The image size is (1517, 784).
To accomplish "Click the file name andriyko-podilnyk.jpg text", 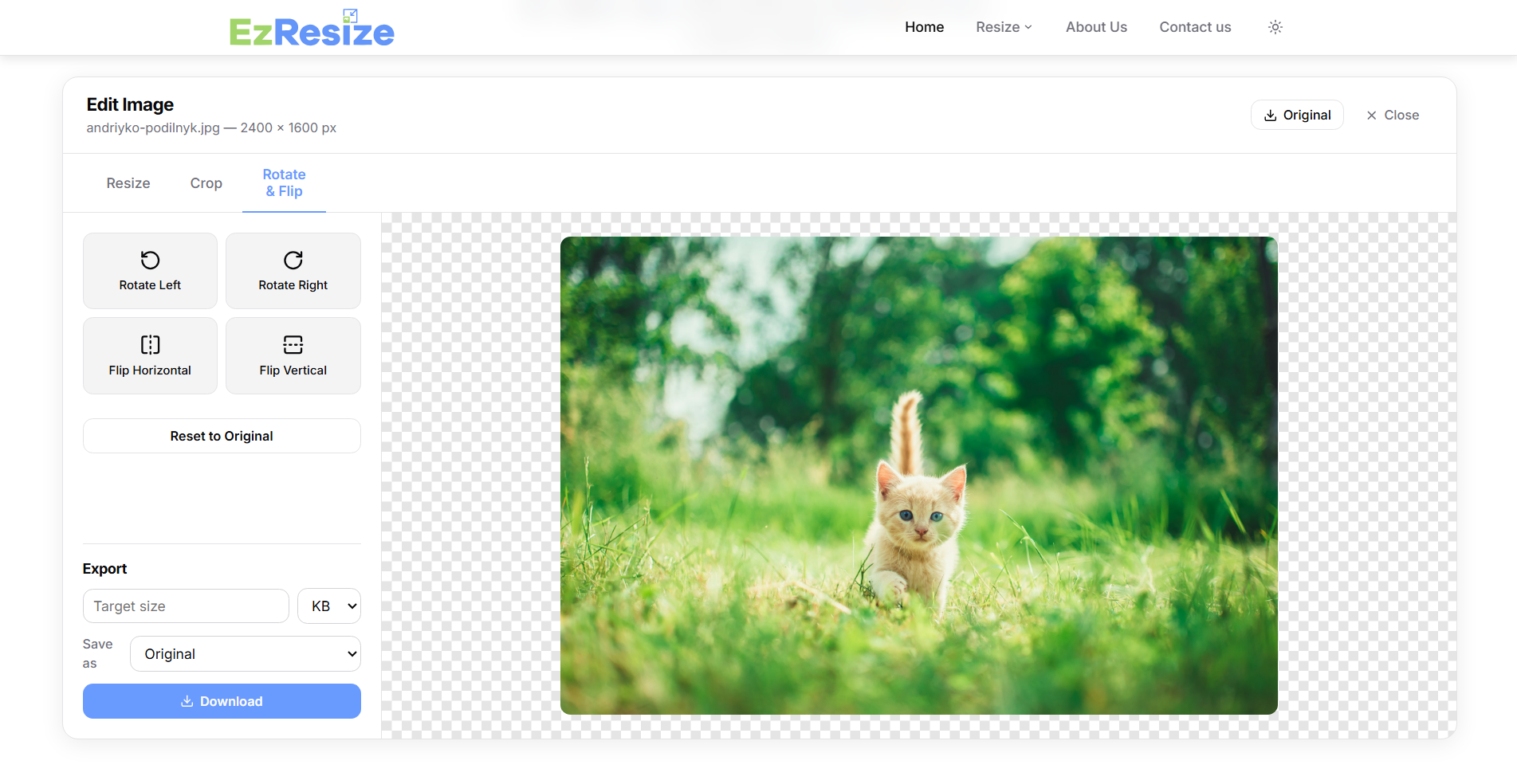I will click(153, 127).
